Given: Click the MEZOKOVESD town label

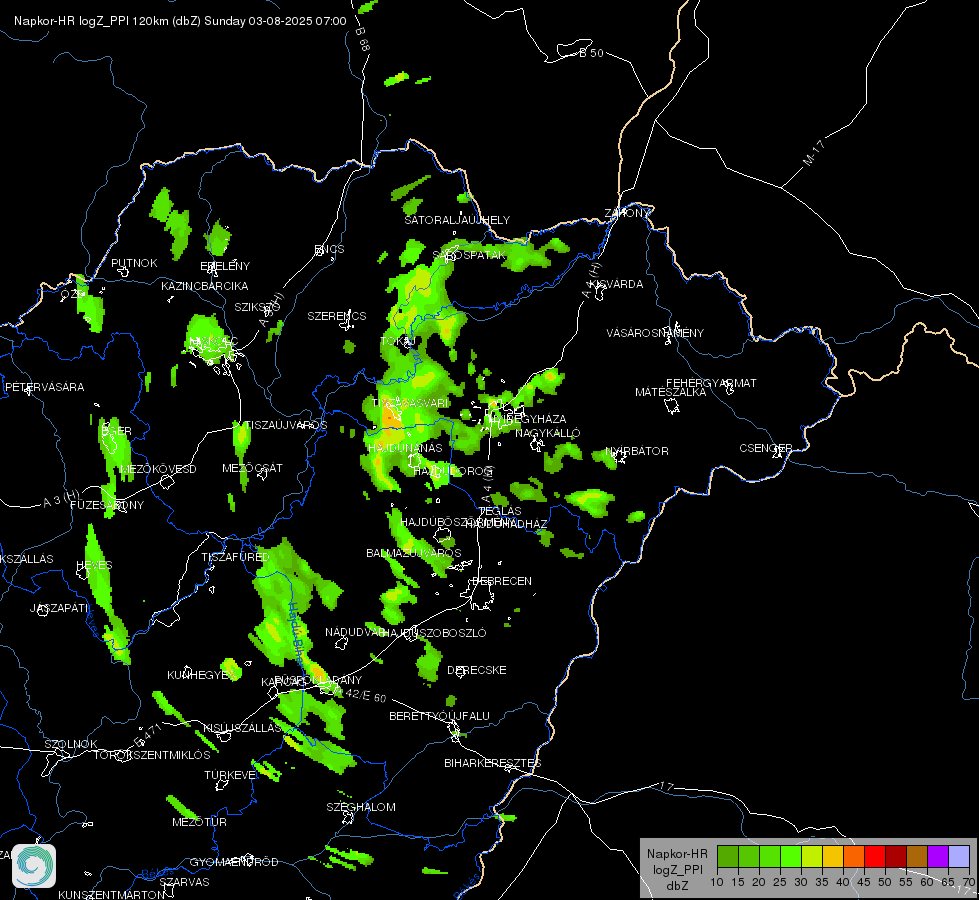Looking at the screenshot, I should point(158,469).
